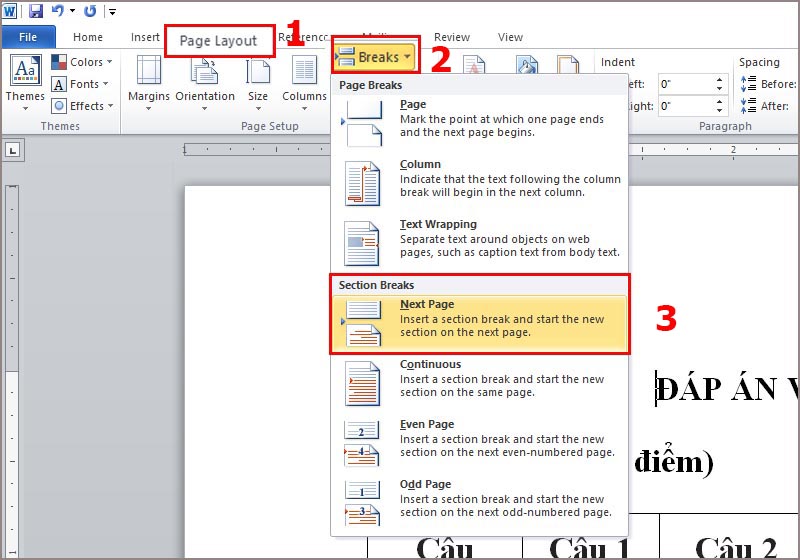Screen dimensions: 800x560
Task: Select Continuous section break
Action: click(479, 384)
